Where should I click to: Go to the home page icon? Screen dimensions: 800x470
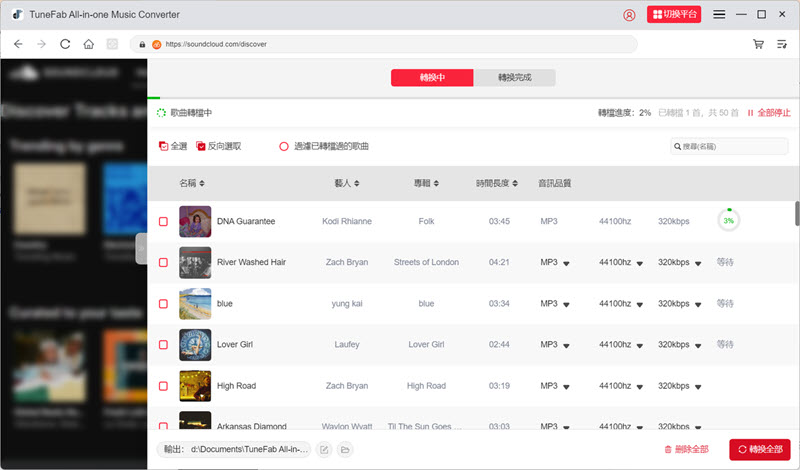pos(88,44)
